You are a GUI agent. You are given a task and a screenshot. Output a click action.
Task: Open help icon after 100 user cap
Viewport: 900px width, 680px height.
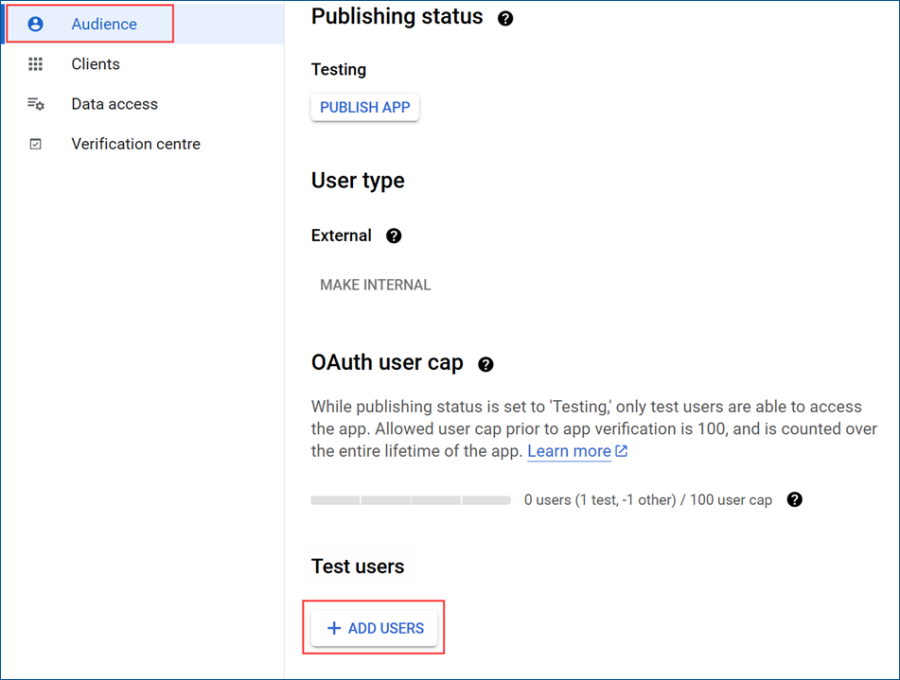pyautogui.click(x=794, y=500)
